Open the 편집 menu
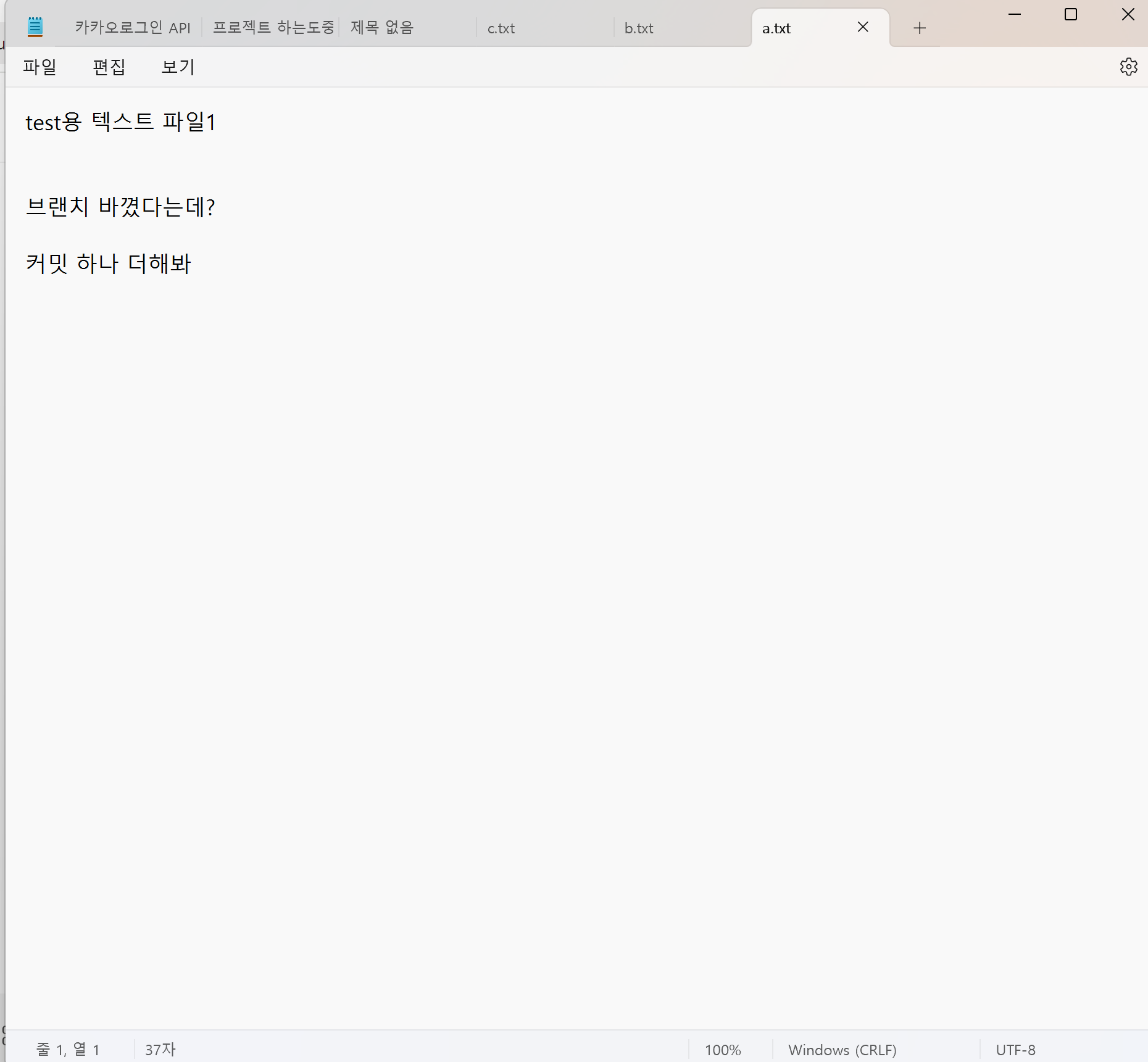1148x1062 pixels. (x=109, y=67)
